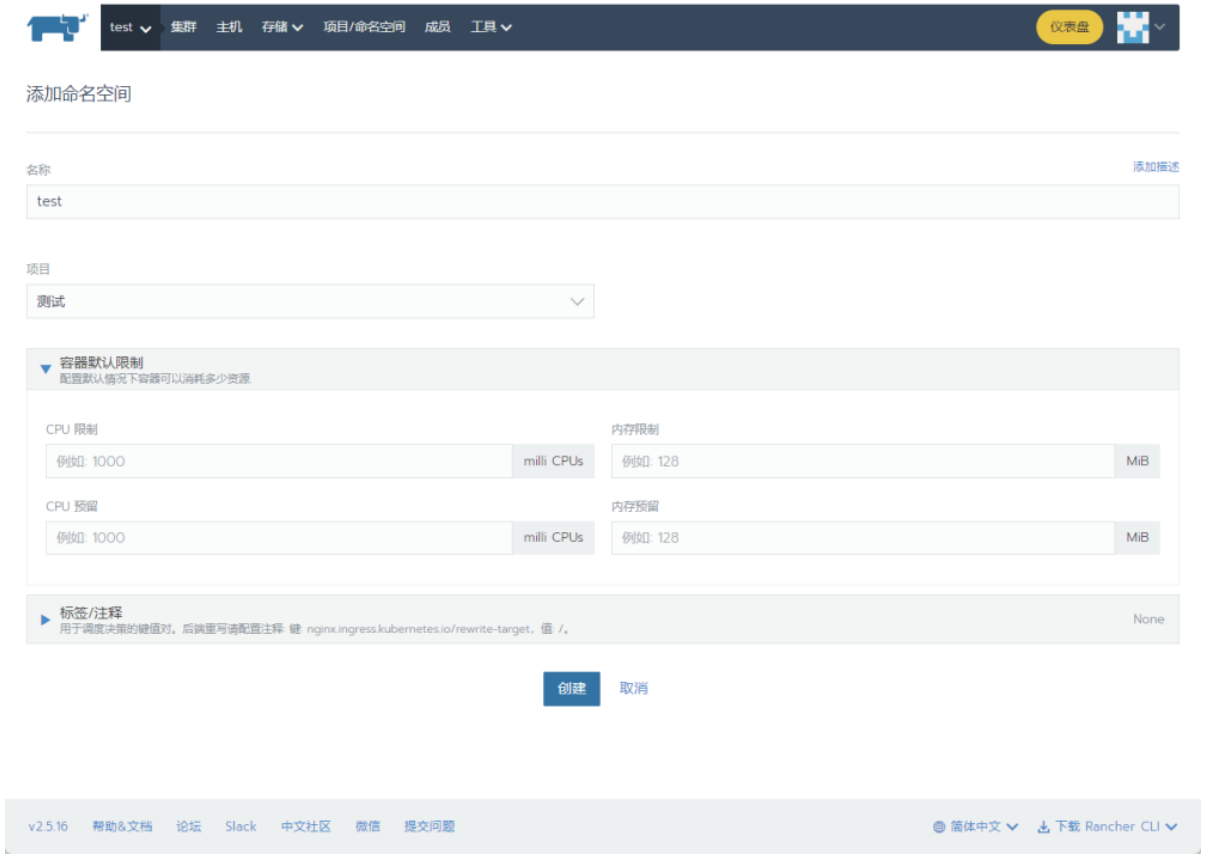Navigate to the 成员 page

(x=437, y=28)
